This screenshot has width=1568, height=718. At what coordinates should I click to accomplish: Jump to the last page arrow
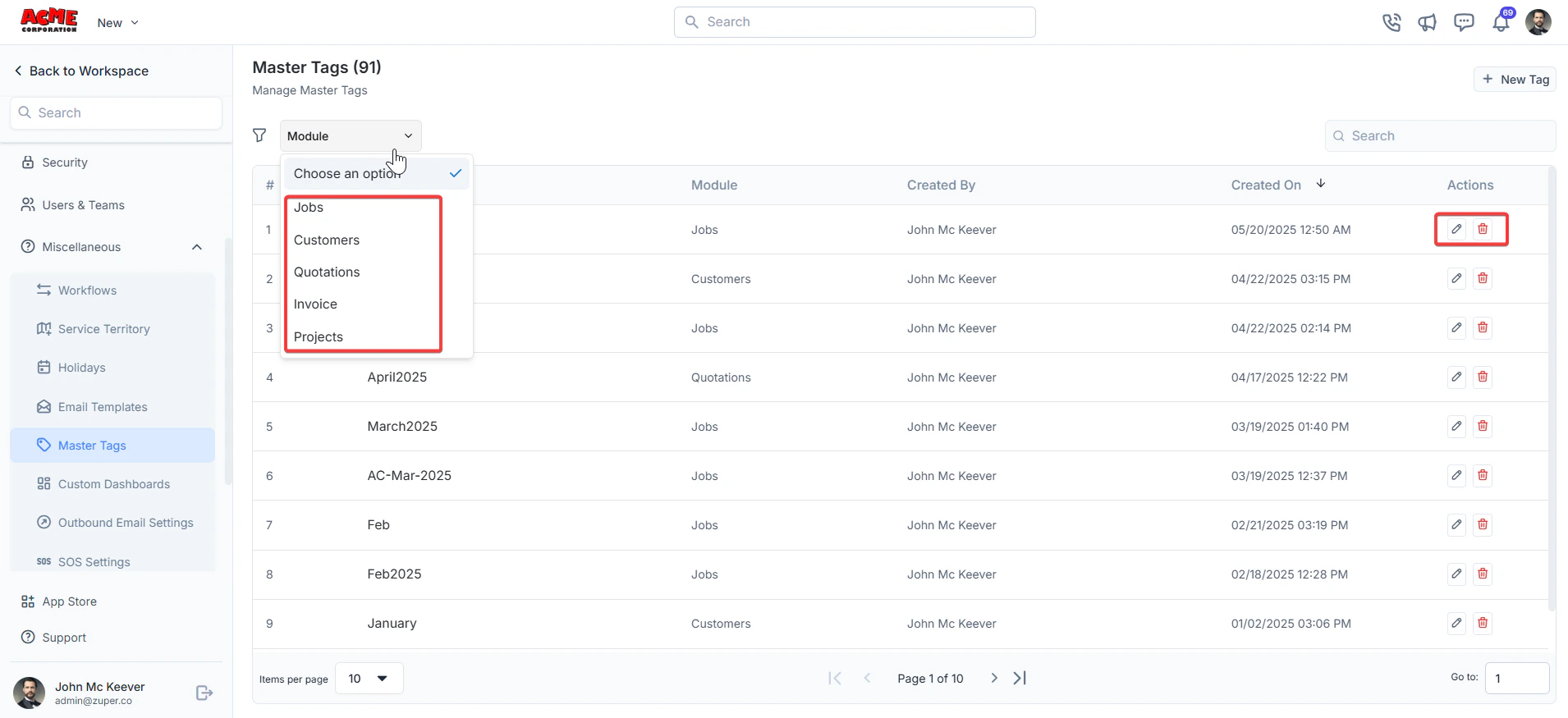pos(1020,678)
